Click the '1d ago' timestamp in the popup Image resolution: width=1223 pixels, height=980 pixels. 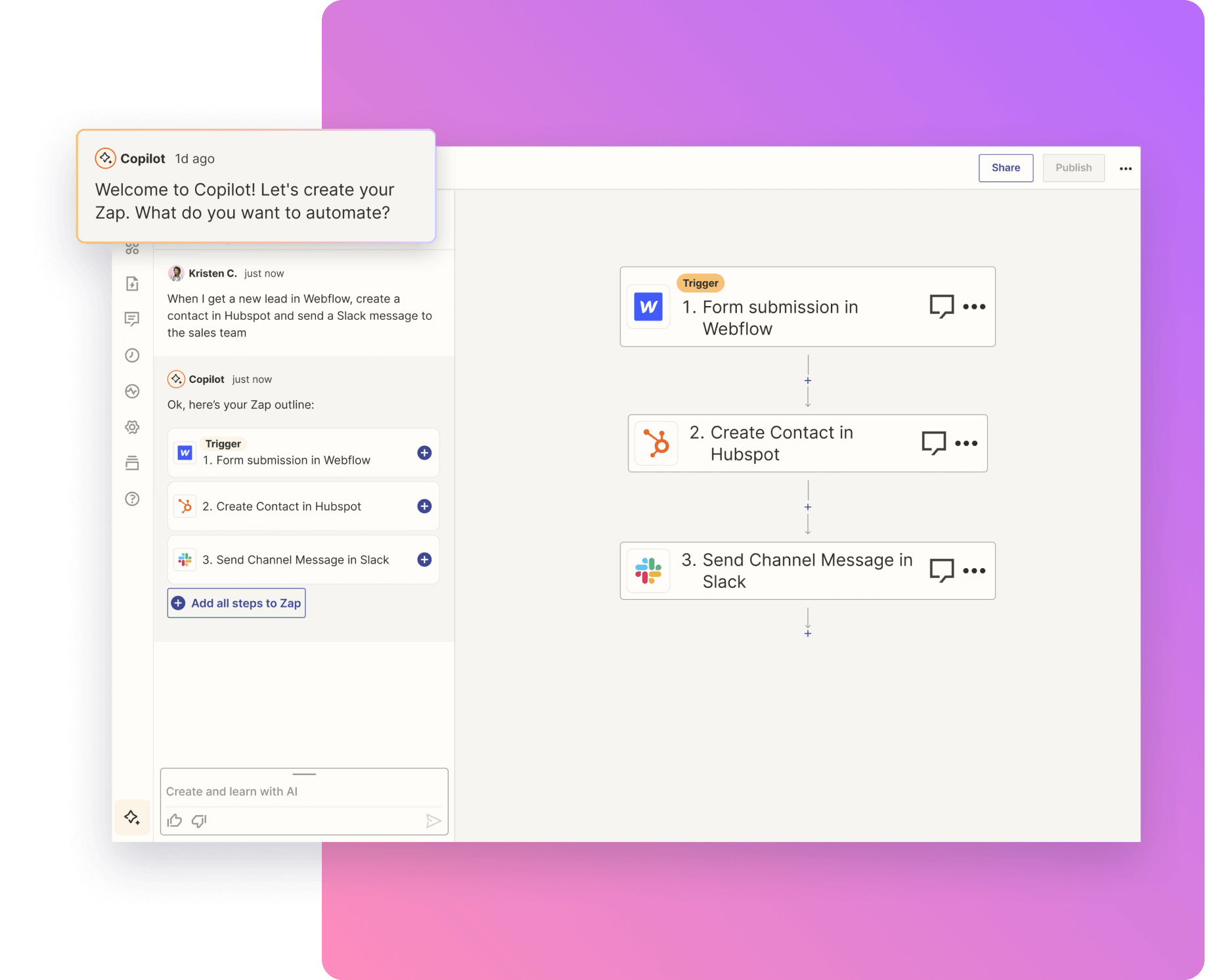pos(195,159)
